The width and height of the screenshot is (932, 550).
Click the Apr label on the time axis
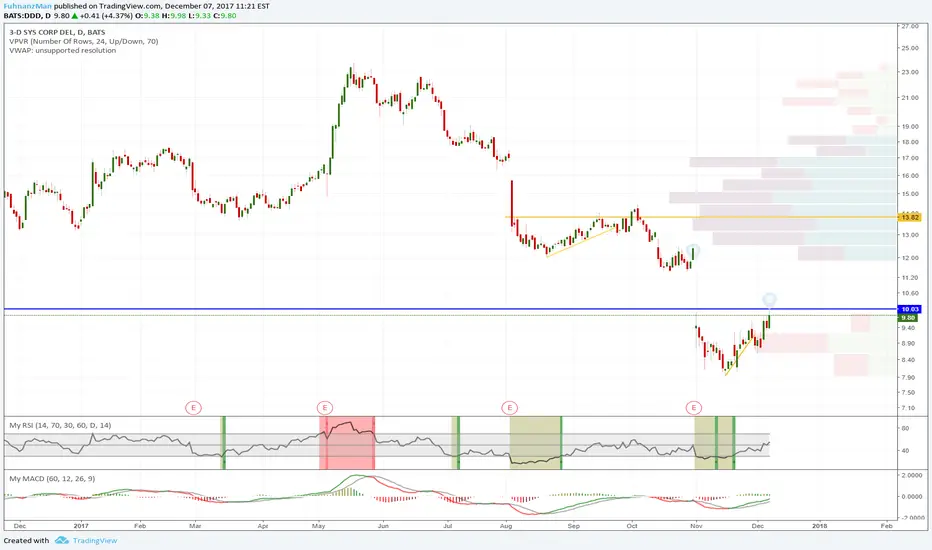(x=263, y=526)
